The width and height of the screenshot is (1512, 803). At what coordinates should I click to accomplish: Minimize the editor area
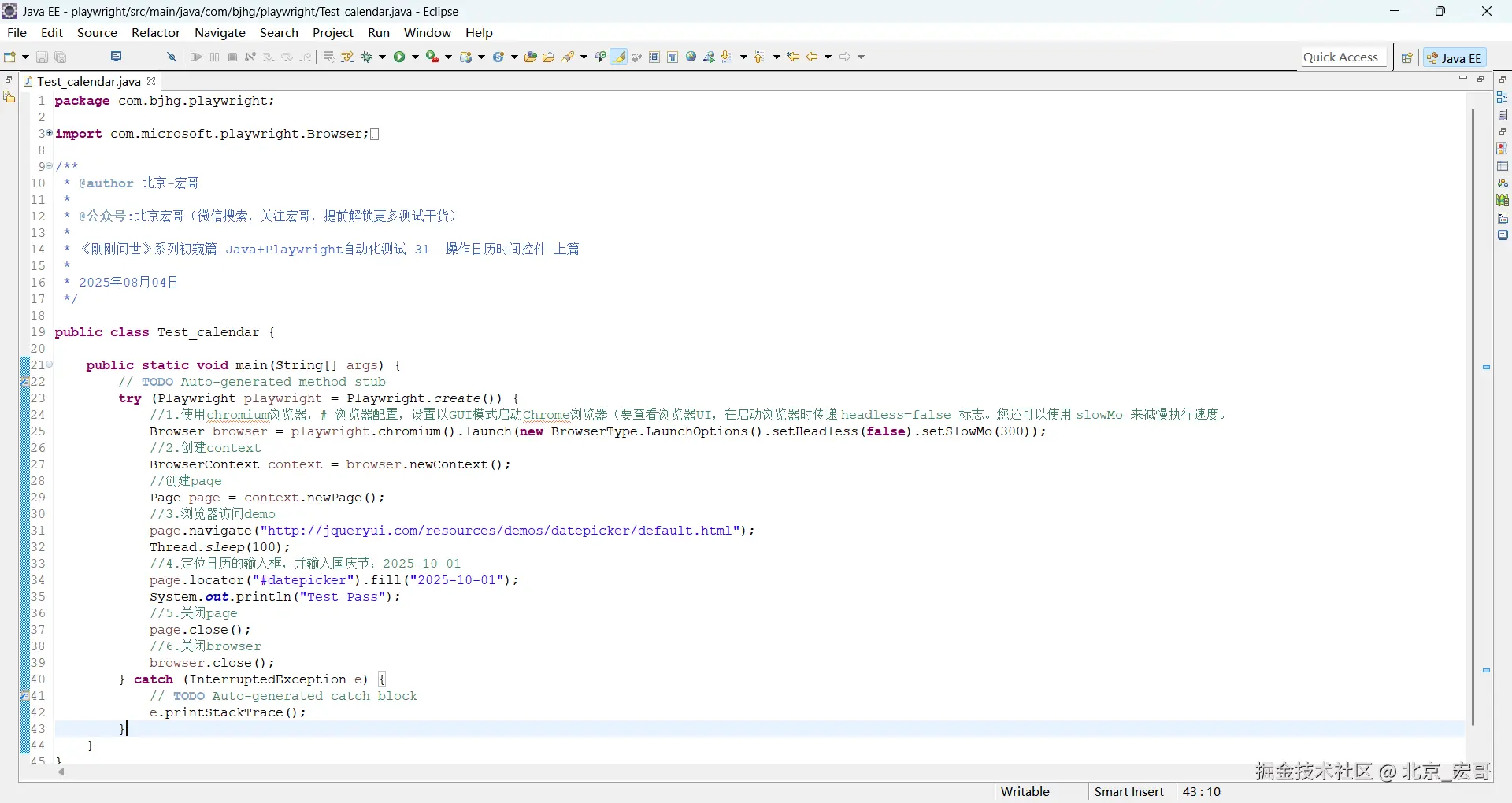(1463, 79)
